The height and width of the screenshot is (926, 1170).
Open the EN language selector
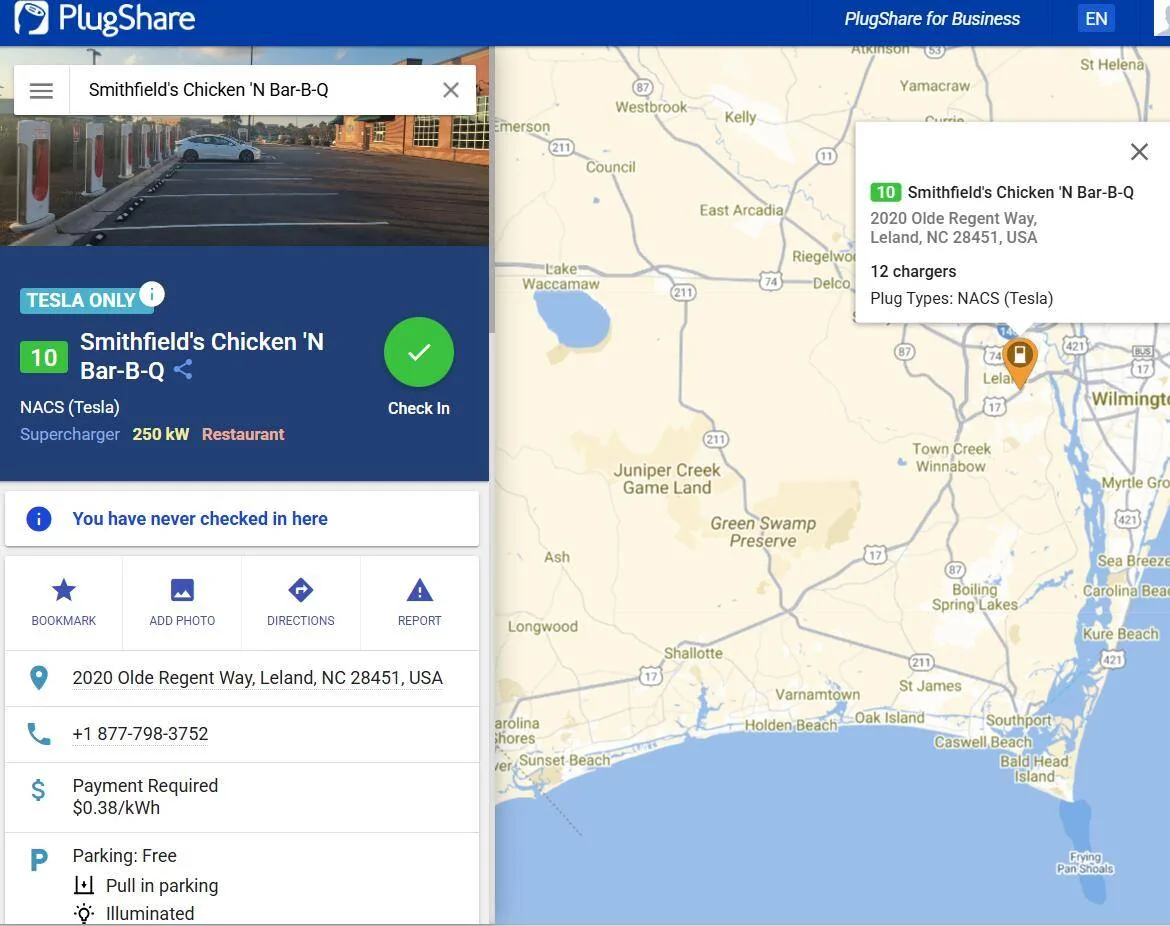pyautogui.click(x=1096, y=19)
